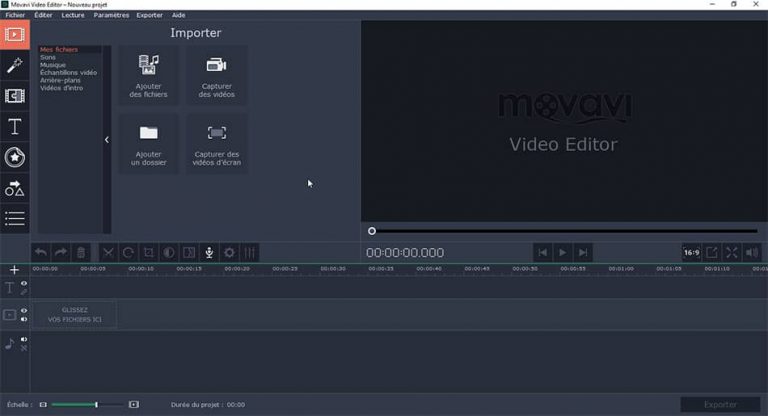Click the zoom out timeline icon
Viewport: 768px width, 416px height.
click(43, 405)
